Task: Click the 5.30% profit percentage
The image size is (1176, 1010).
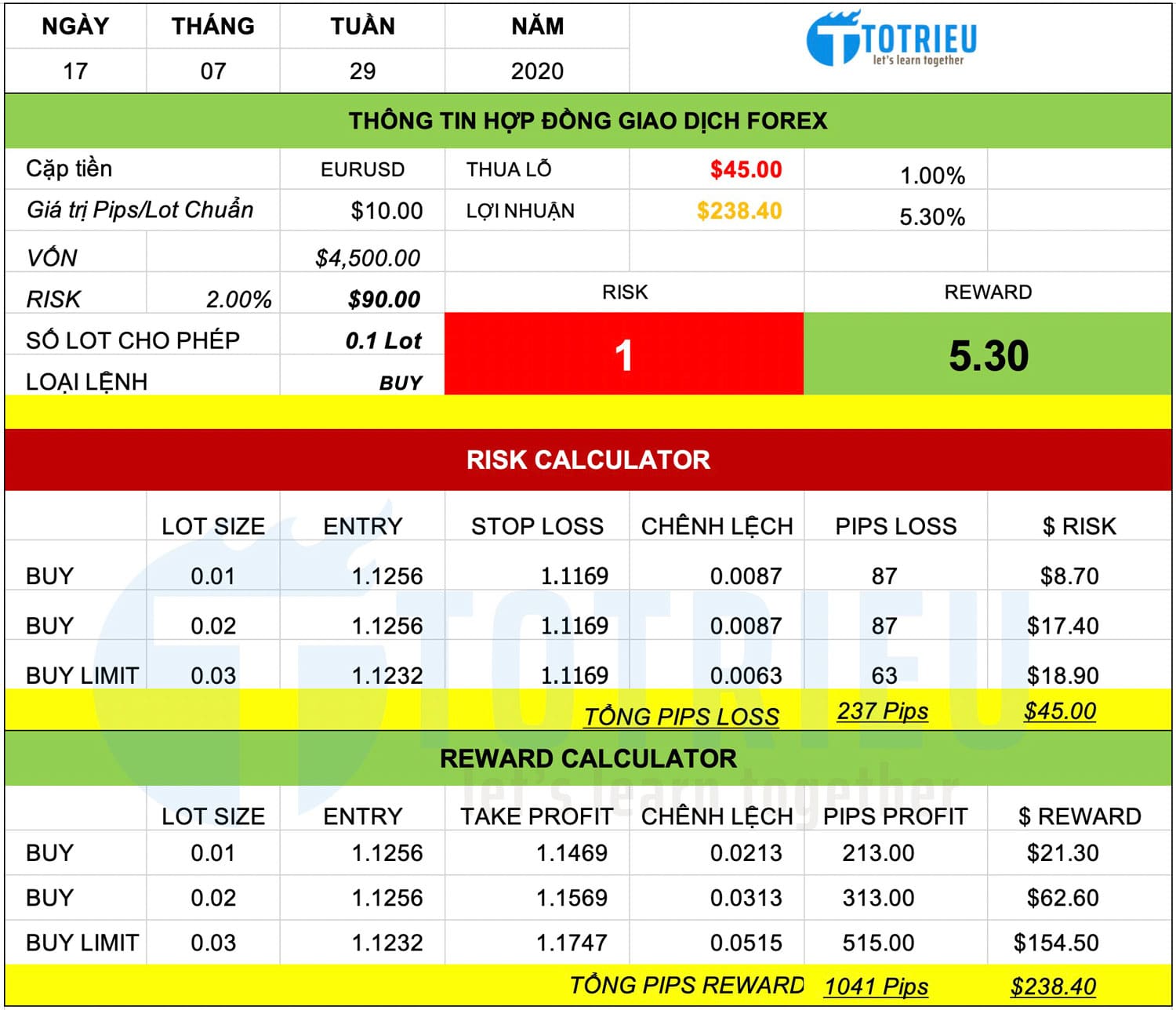Action: (x=931, y=217)
